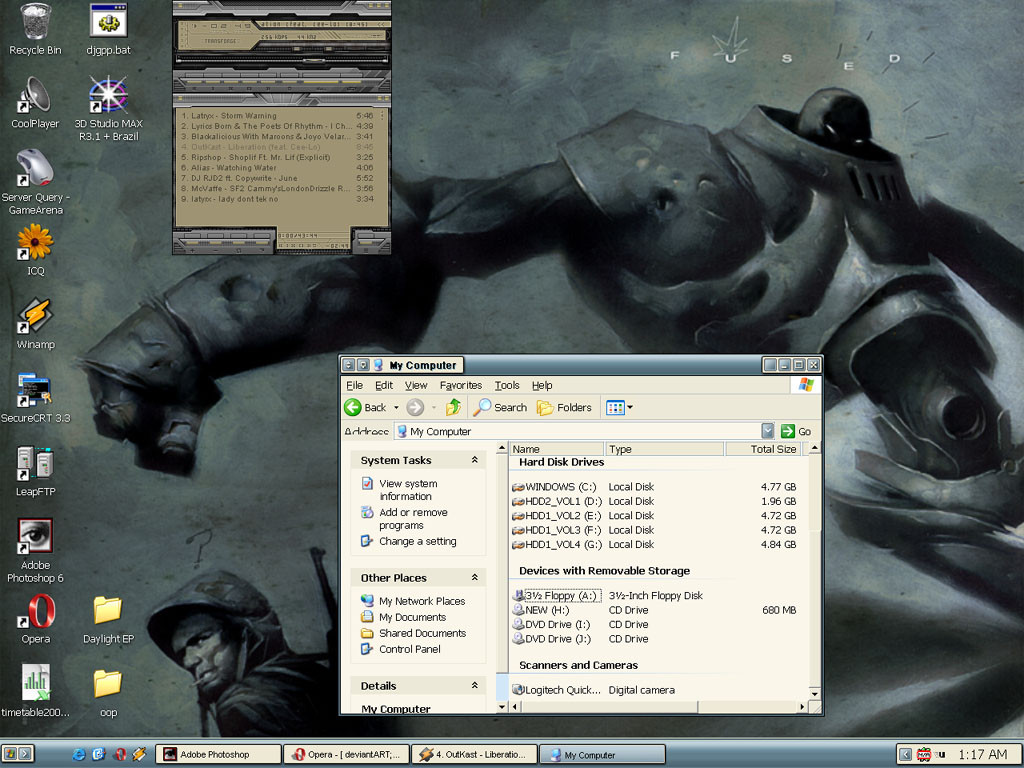Open the Favorites menu
The height and width of the screenshot is (768, 1024).
point(460,385)
